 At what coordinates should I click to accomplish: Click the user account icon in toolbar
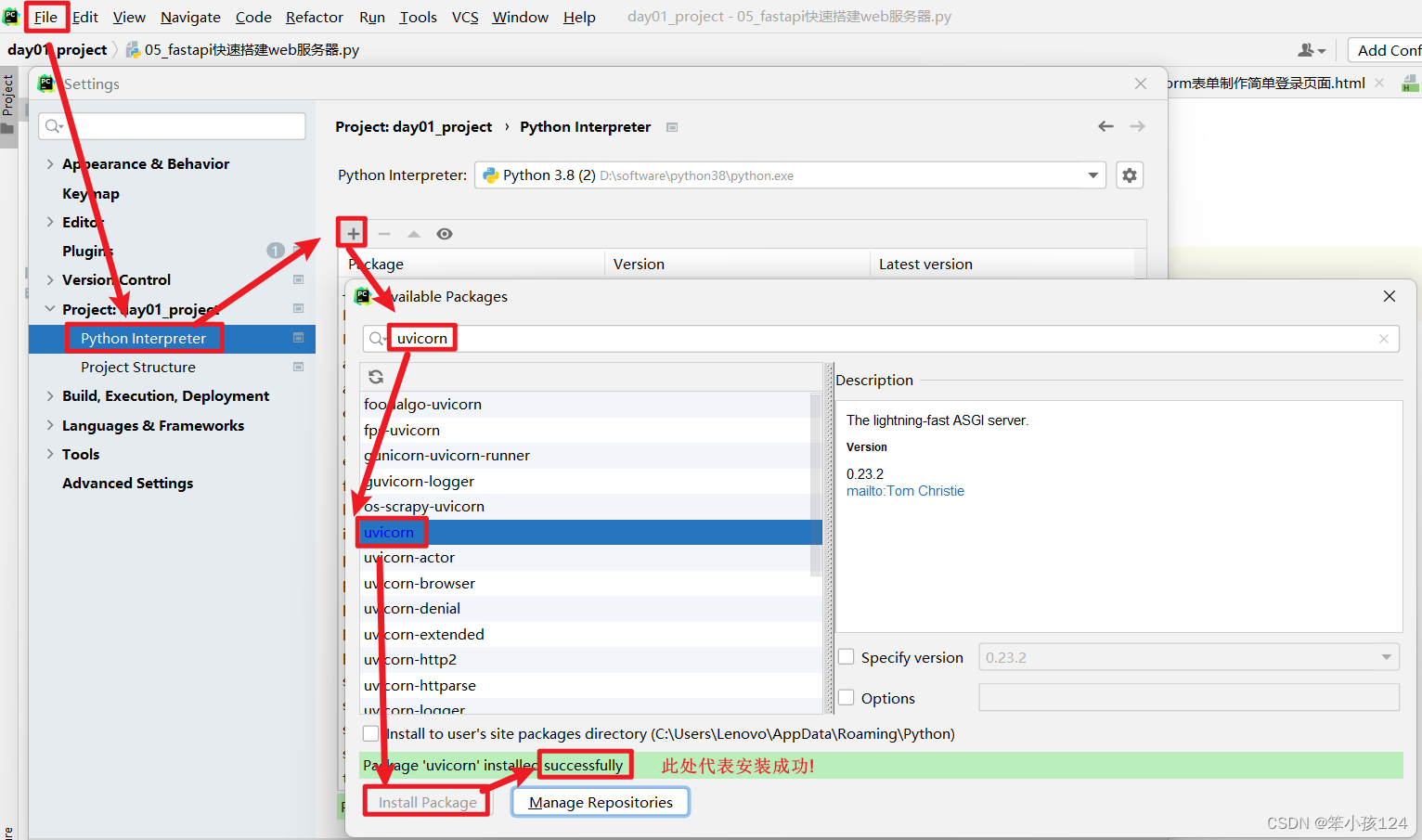coord(1306,50)
